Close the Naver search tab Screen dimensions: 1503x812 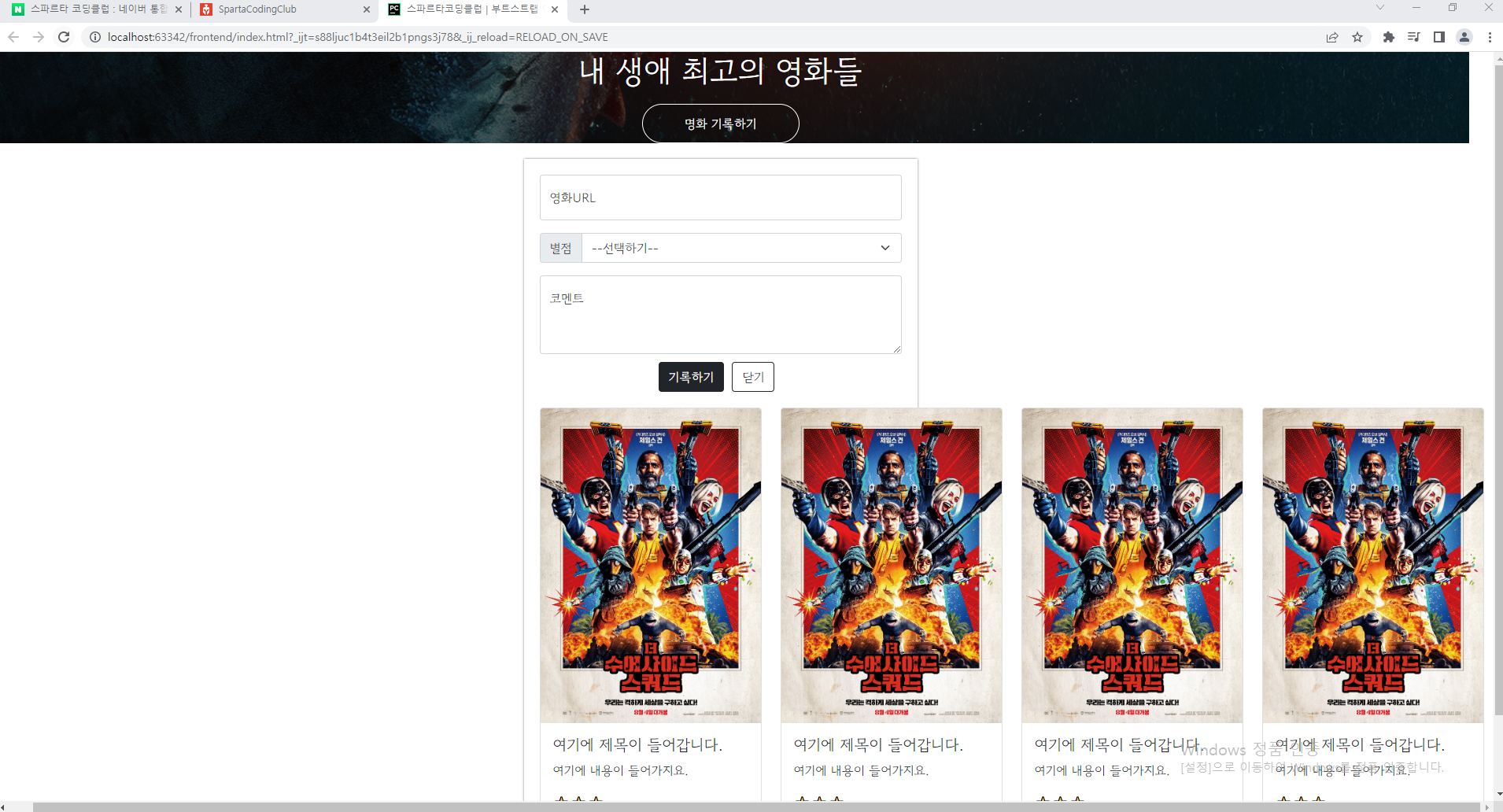pyautogui.click(x=179, y=9)
